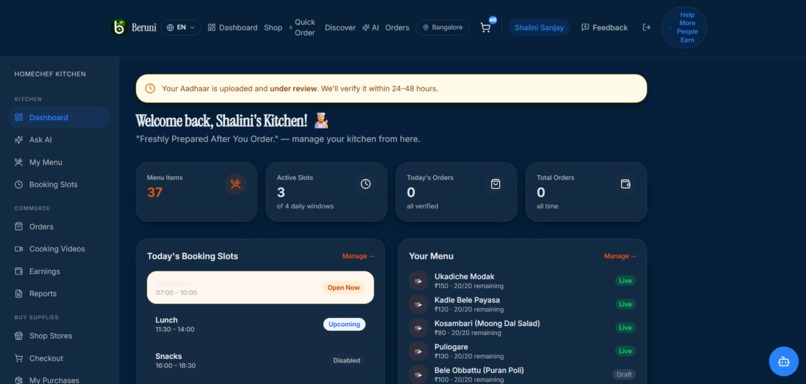Open Earnings in the sidebar
This screenshot has height=384, width=806.
[x=59, y=271]
